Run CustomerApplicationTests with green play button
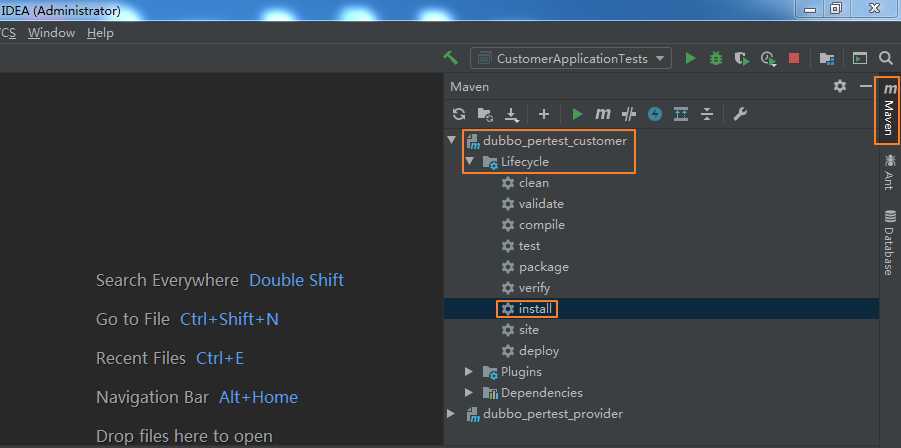This screenshot has height=448, width=901. (691, 58)
